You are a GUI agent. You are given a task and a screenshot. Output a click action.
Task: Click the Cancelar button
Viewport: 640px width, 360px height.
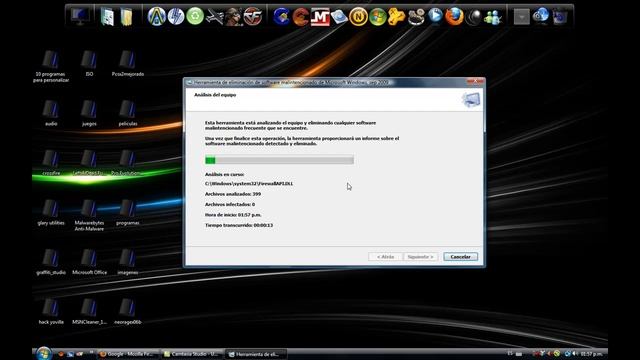(460, 257)
